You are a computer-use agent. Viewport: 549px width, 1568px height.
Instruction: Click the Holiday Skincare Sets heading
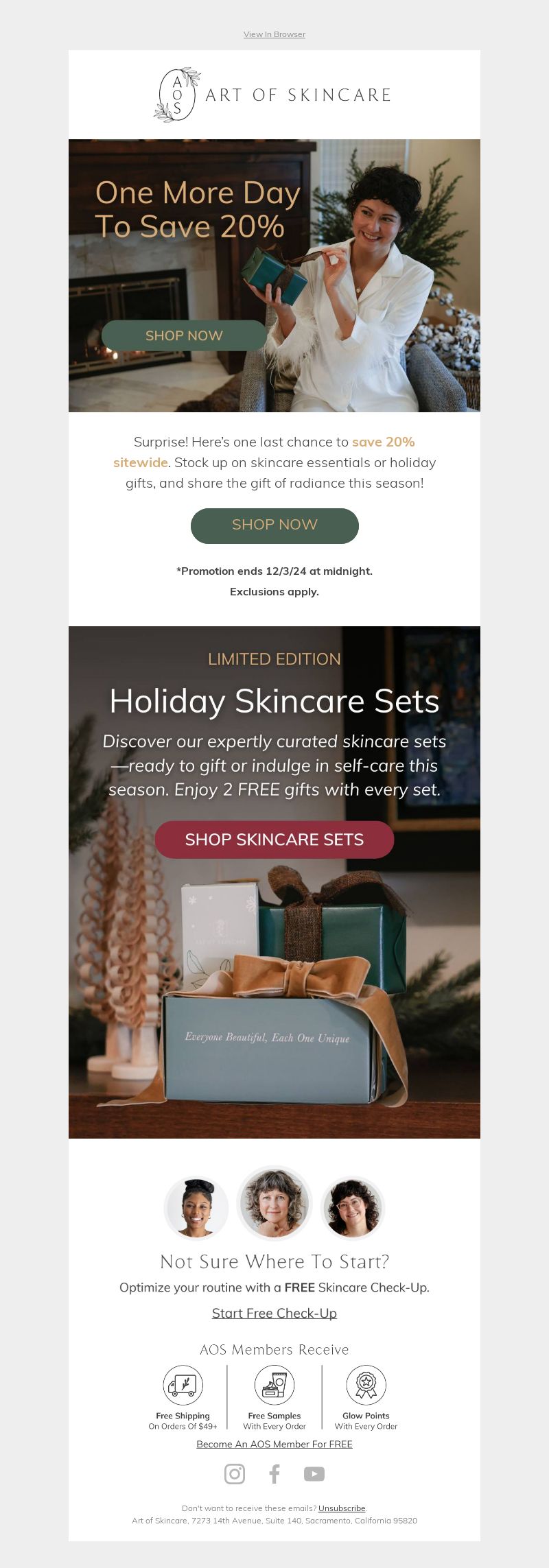tap(274, 701)
